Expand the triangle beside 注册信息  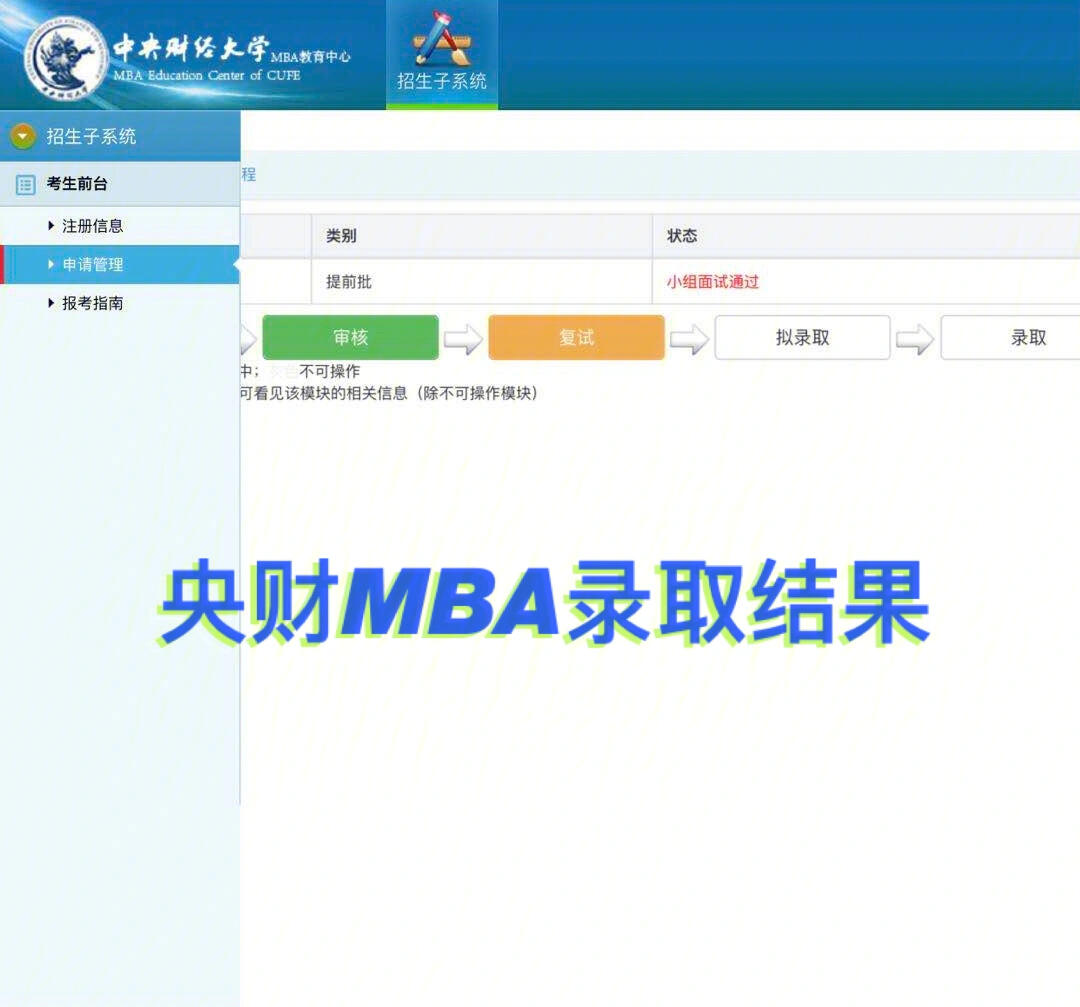(x=51, y=225)
